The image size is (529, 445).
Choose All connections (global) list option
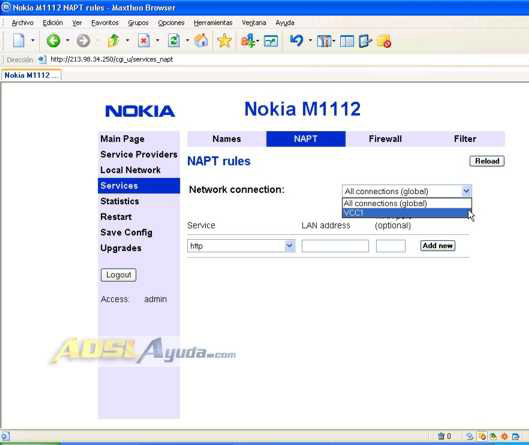(x=407, y=203)
